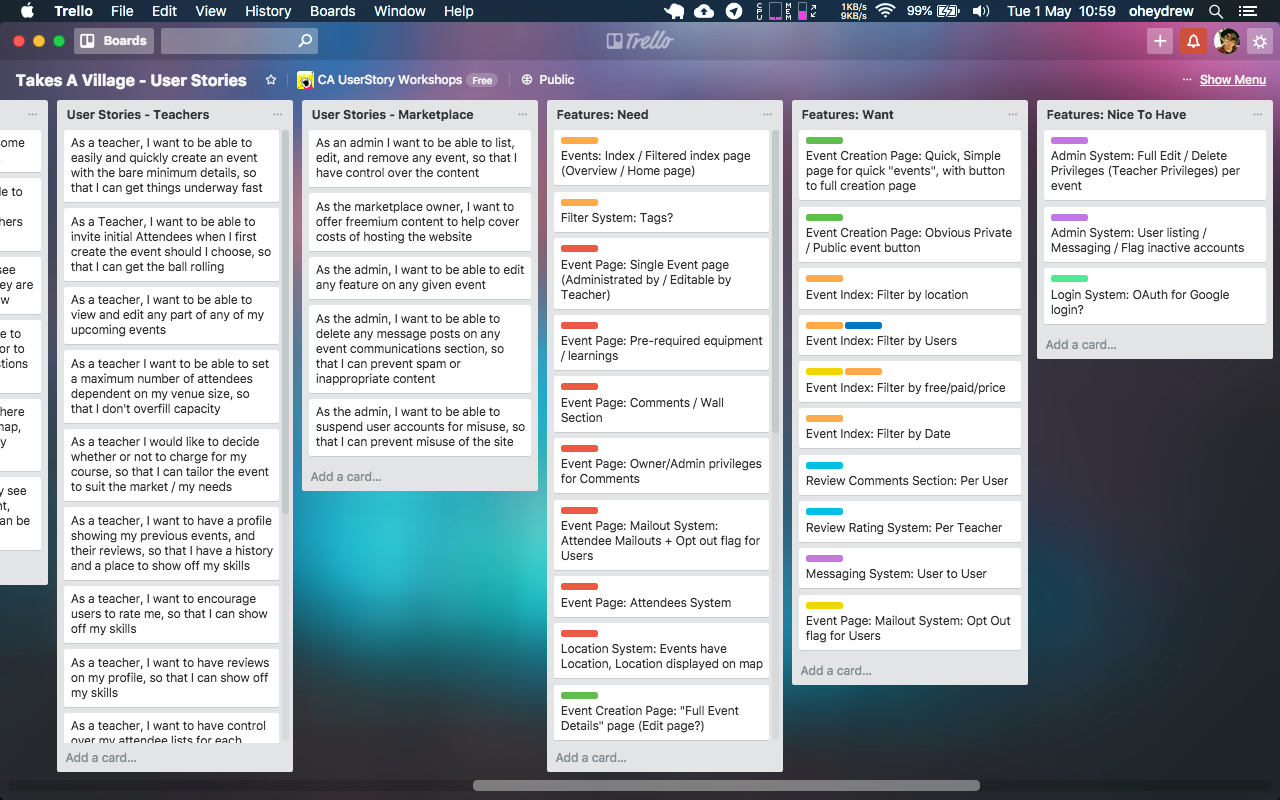Star the Takes A Village board
The height and width of the screenshot is (800, 1280).
tap(270, 80)
